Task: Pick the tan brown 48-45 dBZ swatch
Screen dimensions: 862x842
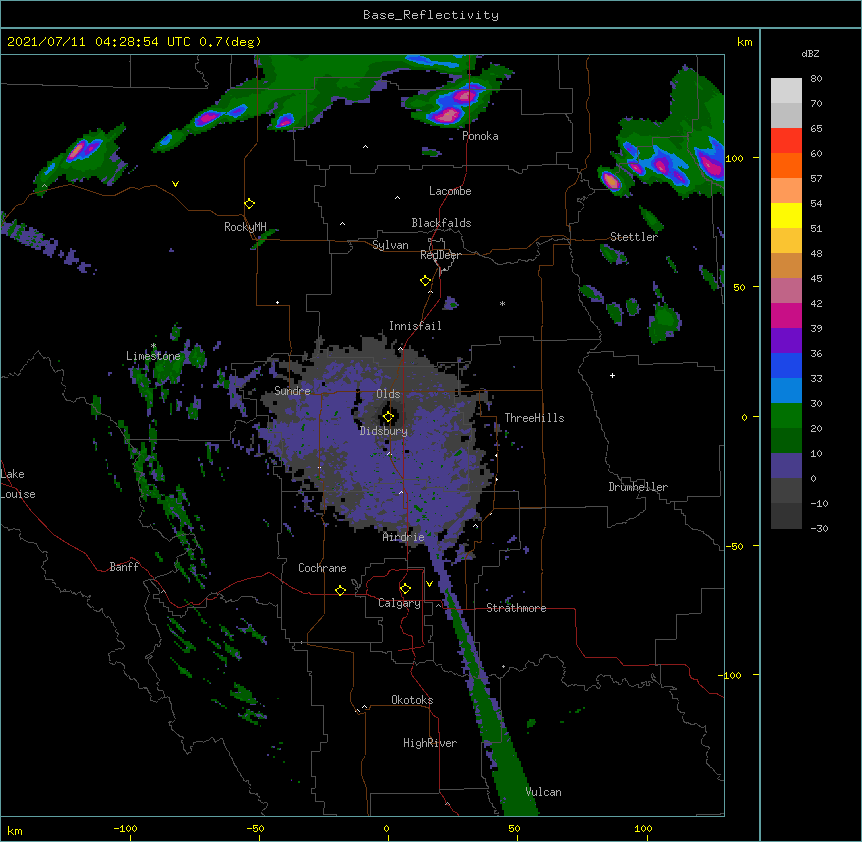Action: [x=786, y=265]
